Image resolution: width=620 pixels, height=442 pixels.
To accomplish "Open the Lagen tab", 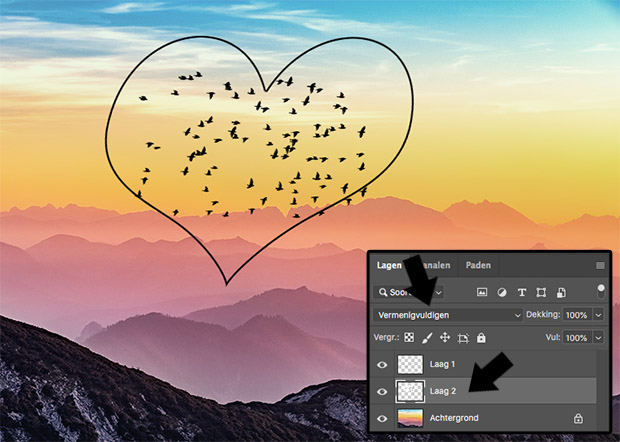I will 388,265.
